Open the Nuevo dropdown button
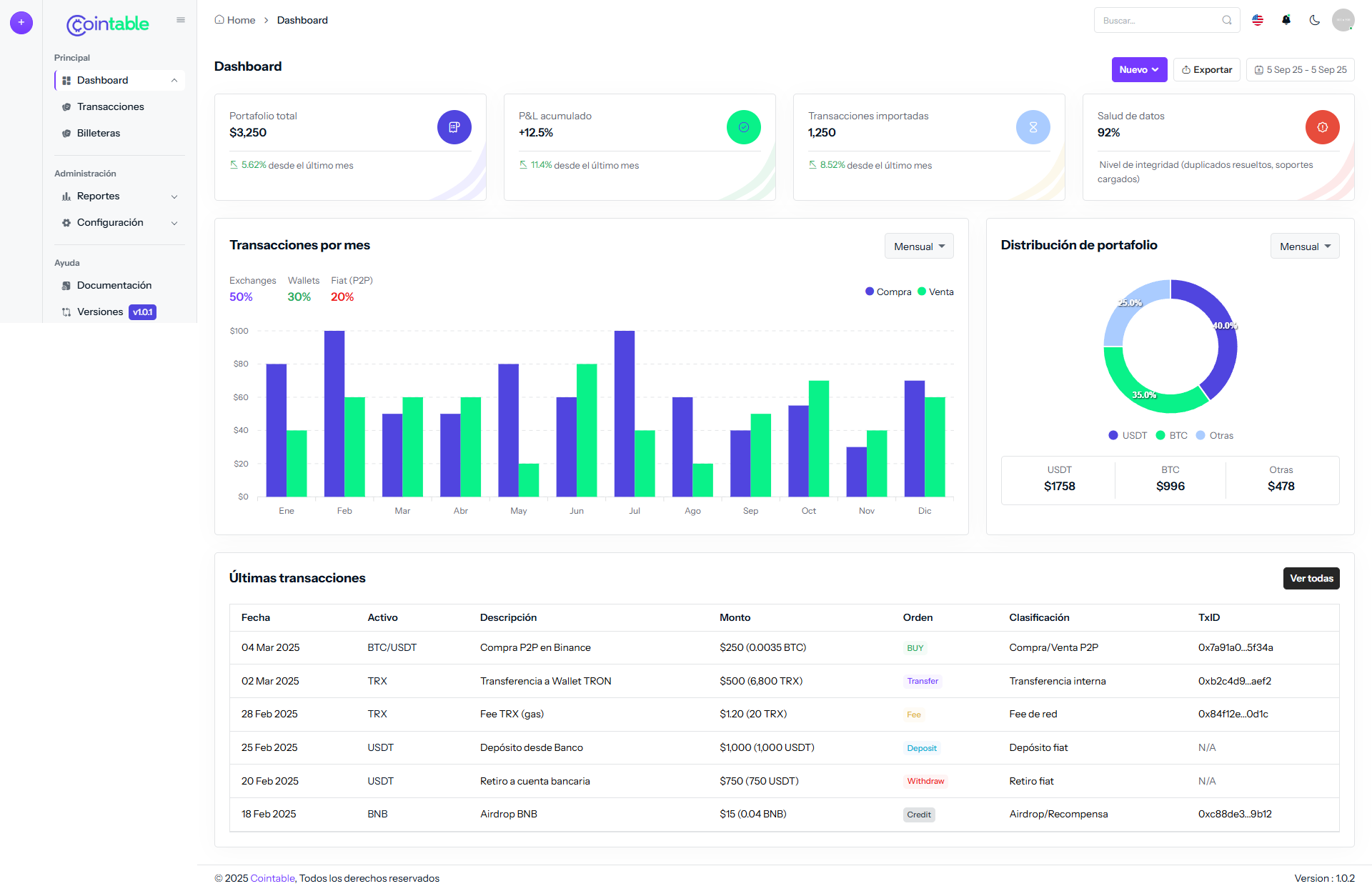 (x=1139, y=69)
